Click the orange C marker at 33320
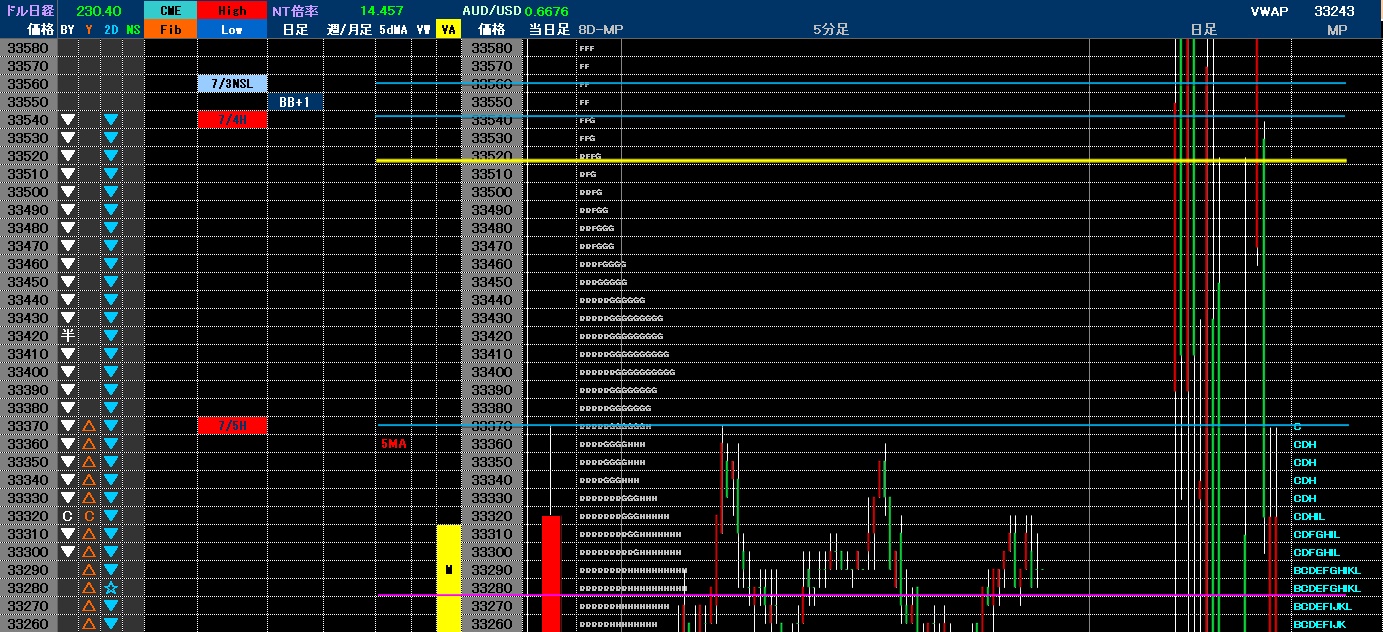The width and height of the screenshot is (1383, 632). pos(89,516)
